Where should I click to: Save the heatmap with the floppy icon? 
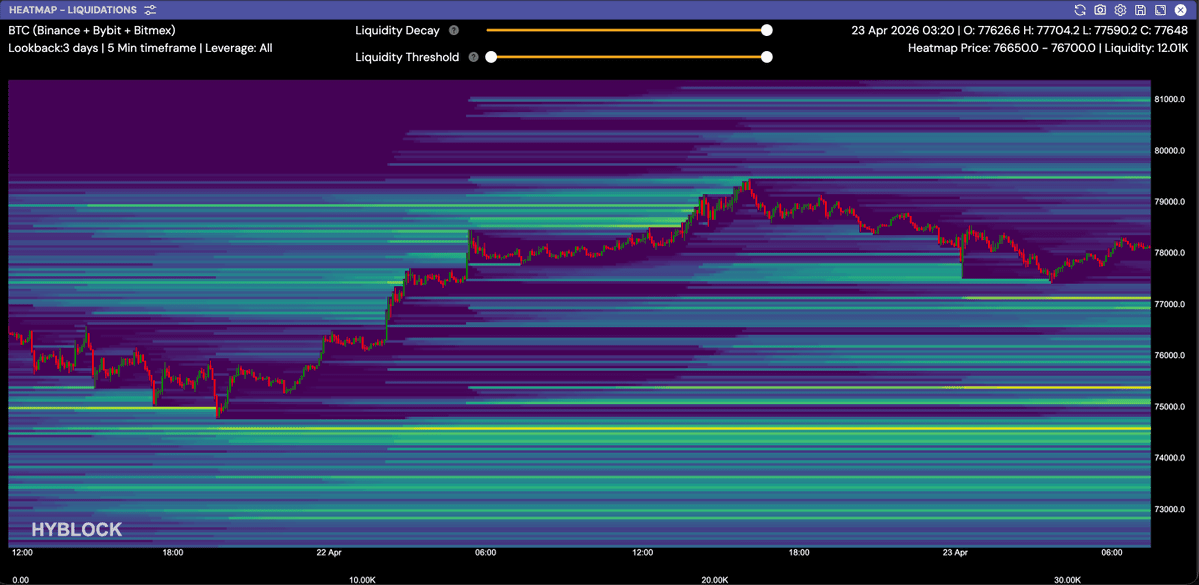click(x=1140, y=10)
